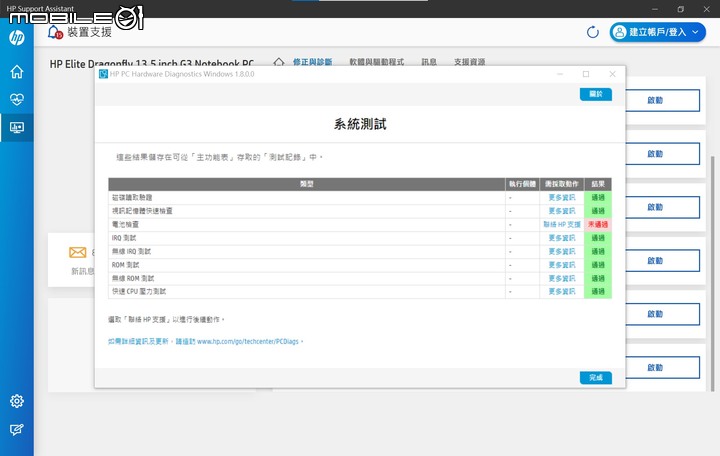Viewport: 720px width, 456px height.
Task: Minimize the HP Support Assistant window
Action: tap(655, 9)
